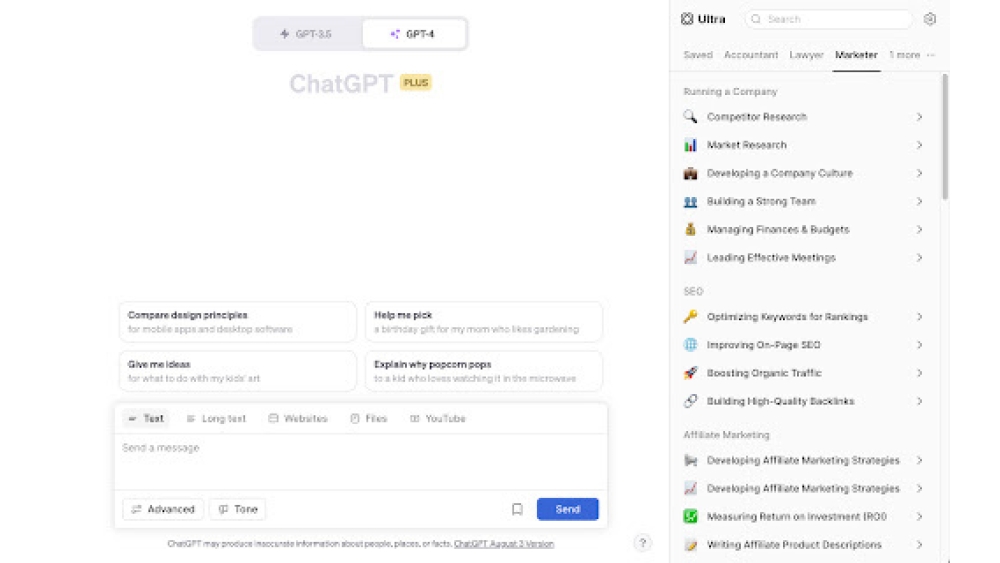Viewport: 1000px width, 563px height.
Task: Click the Competitor Research magnifier icon
Action: point(690,117)
